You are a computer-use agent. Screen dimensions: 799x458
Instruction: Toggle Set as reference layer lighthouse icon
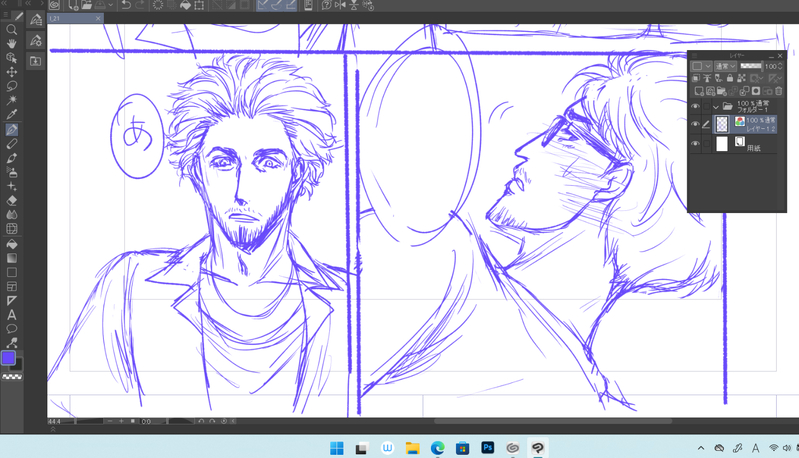pos(707,78)
